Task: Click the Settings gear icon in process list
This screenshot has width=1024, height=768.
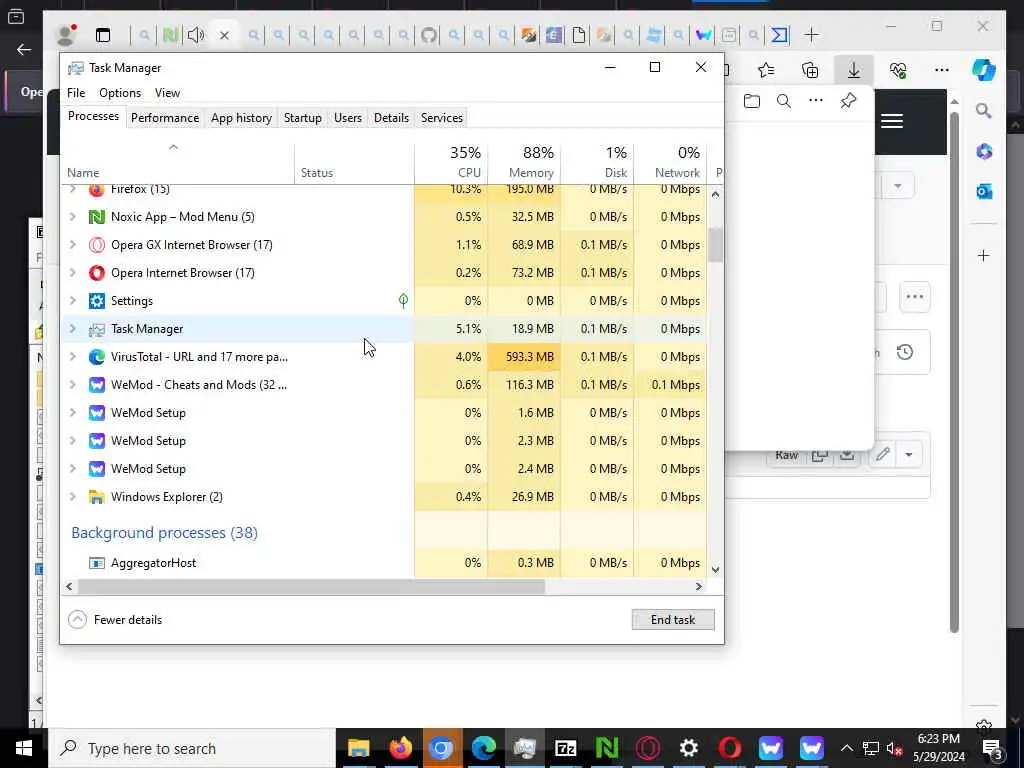Action: (97, 301)
